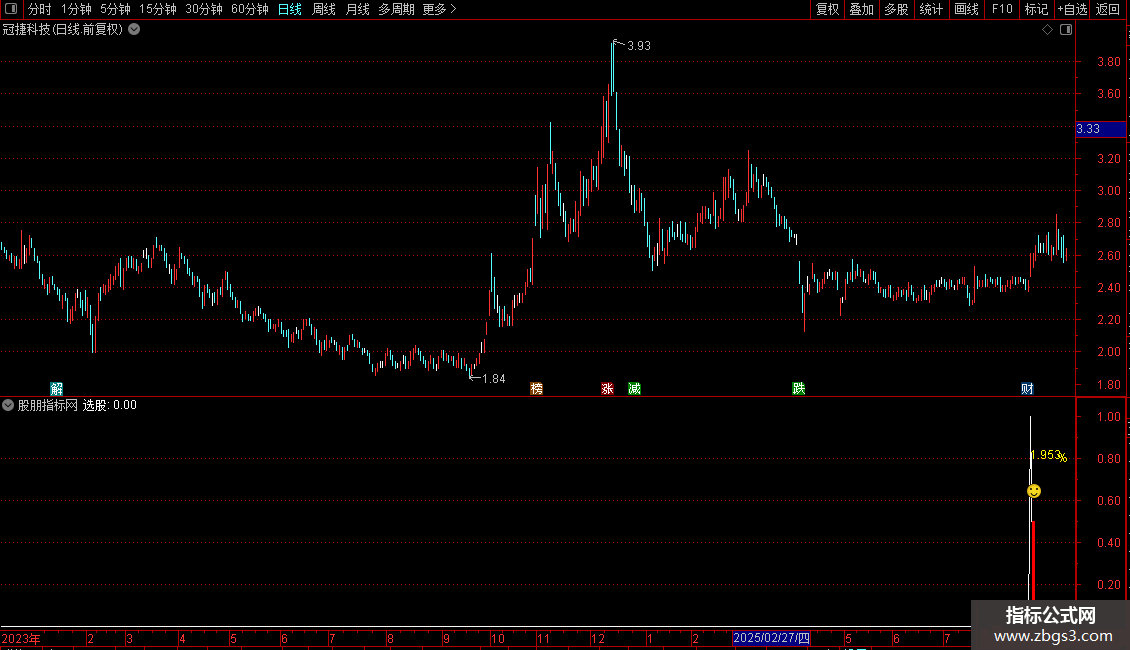Click the 1.84 low price label

coord(494,379)
